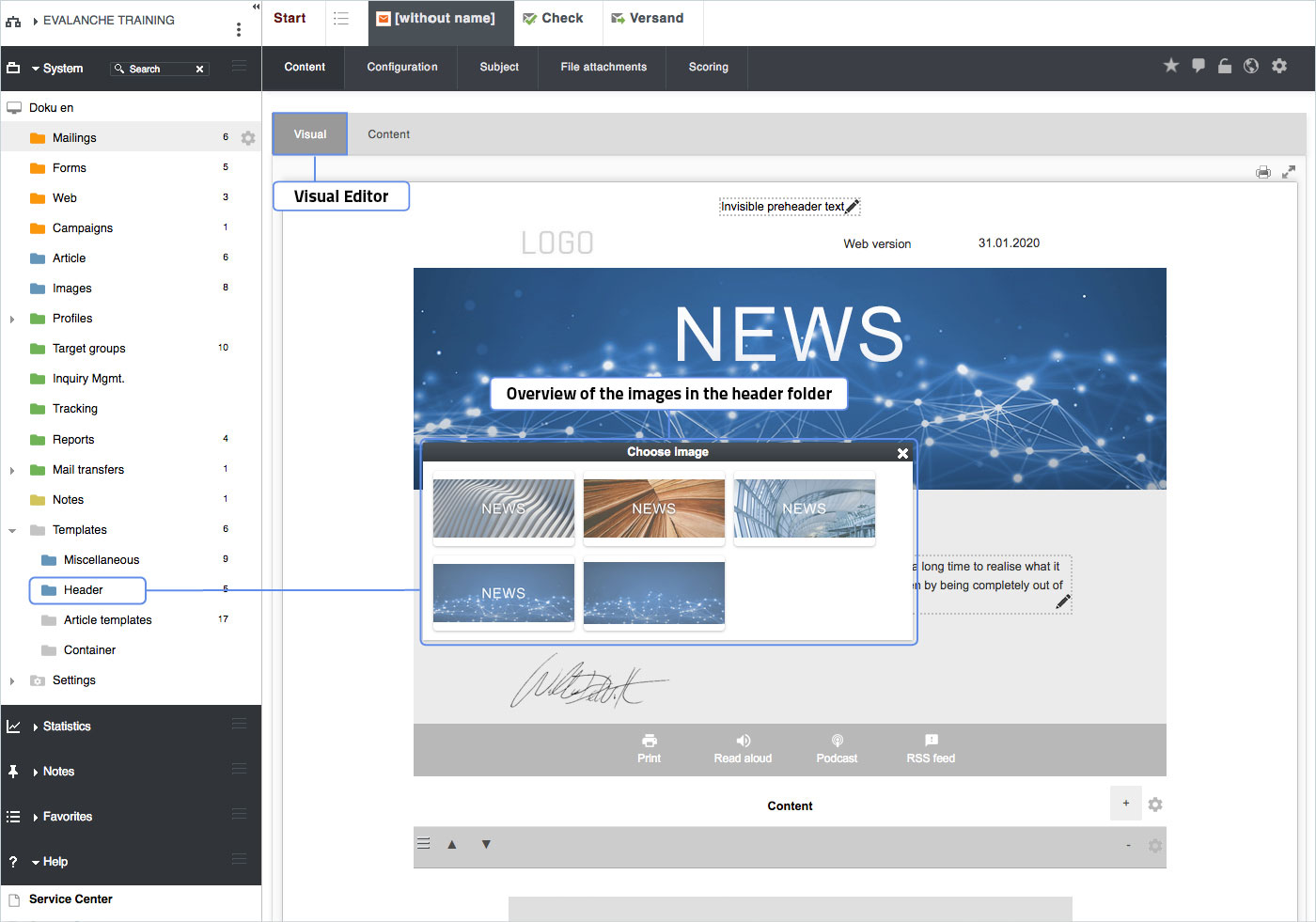The height and width of the screenshot is (922, 1316).
Task: Click the star favorite icon in toolbar
Action: 1170,66
